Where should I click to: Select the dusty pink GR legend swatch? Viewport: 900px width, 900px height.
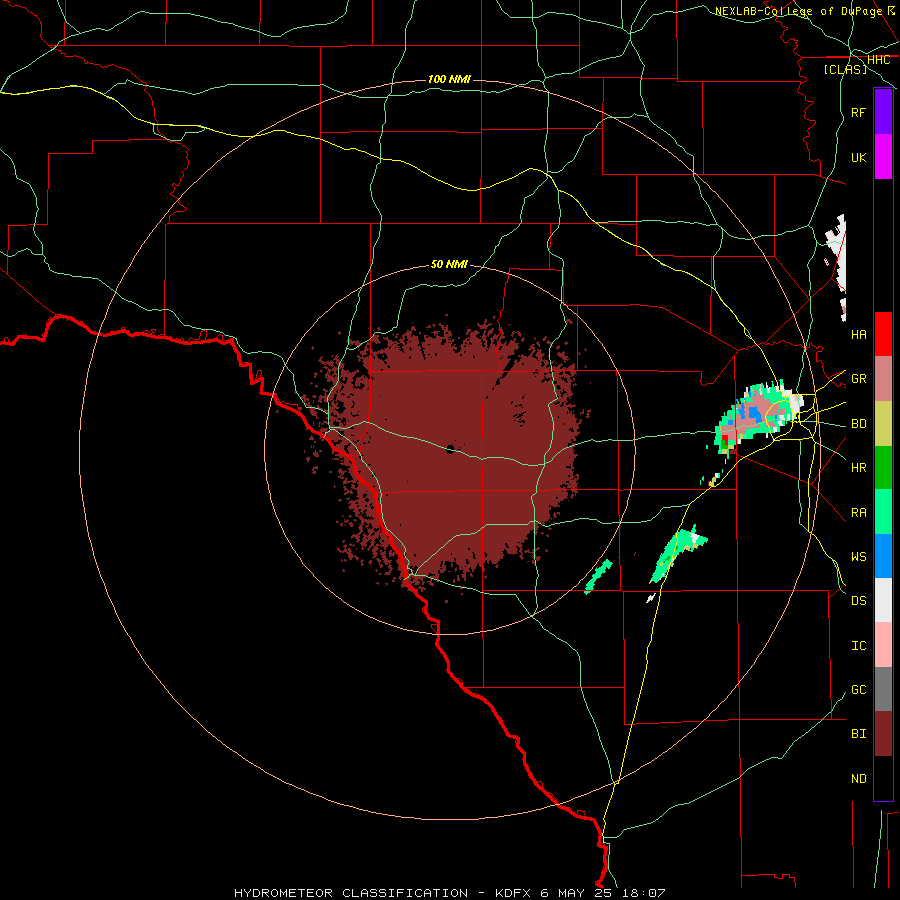883,379
